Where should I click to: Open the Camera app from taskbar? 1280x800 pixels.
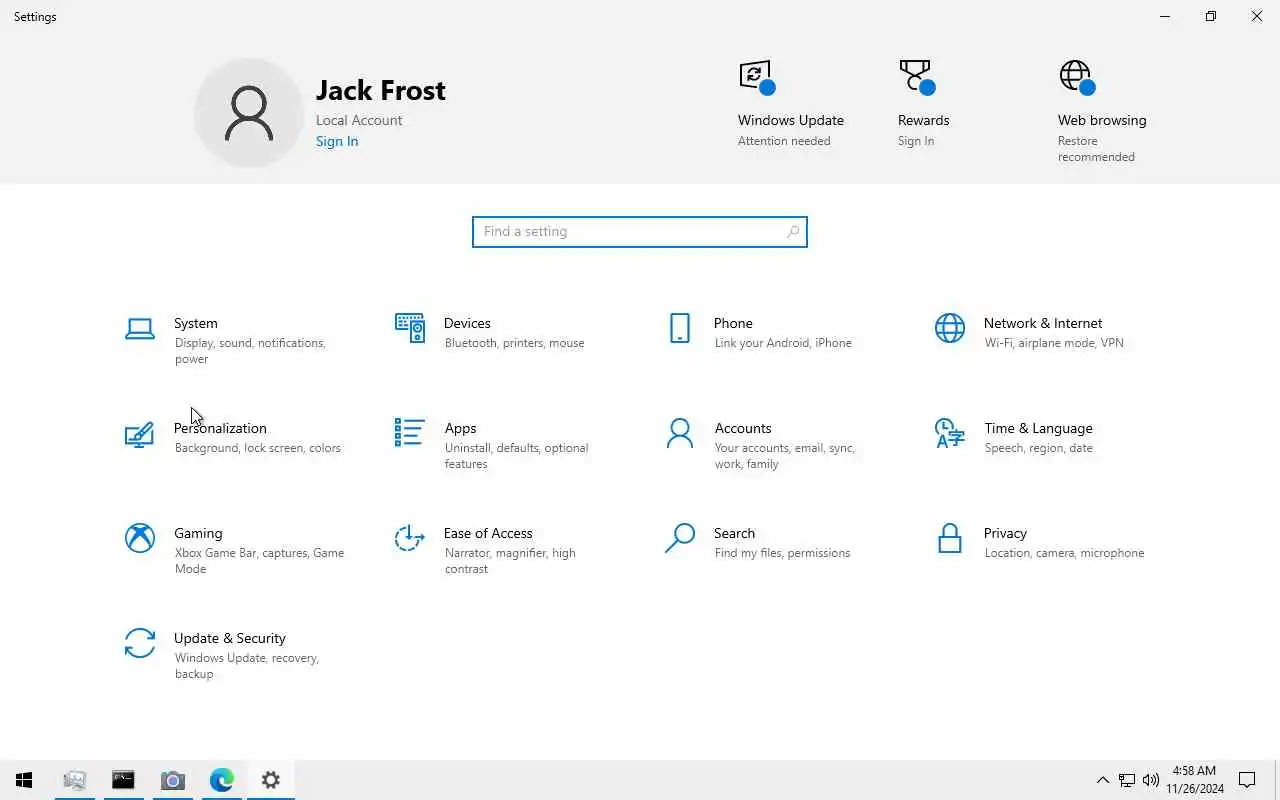coord(173,780)
